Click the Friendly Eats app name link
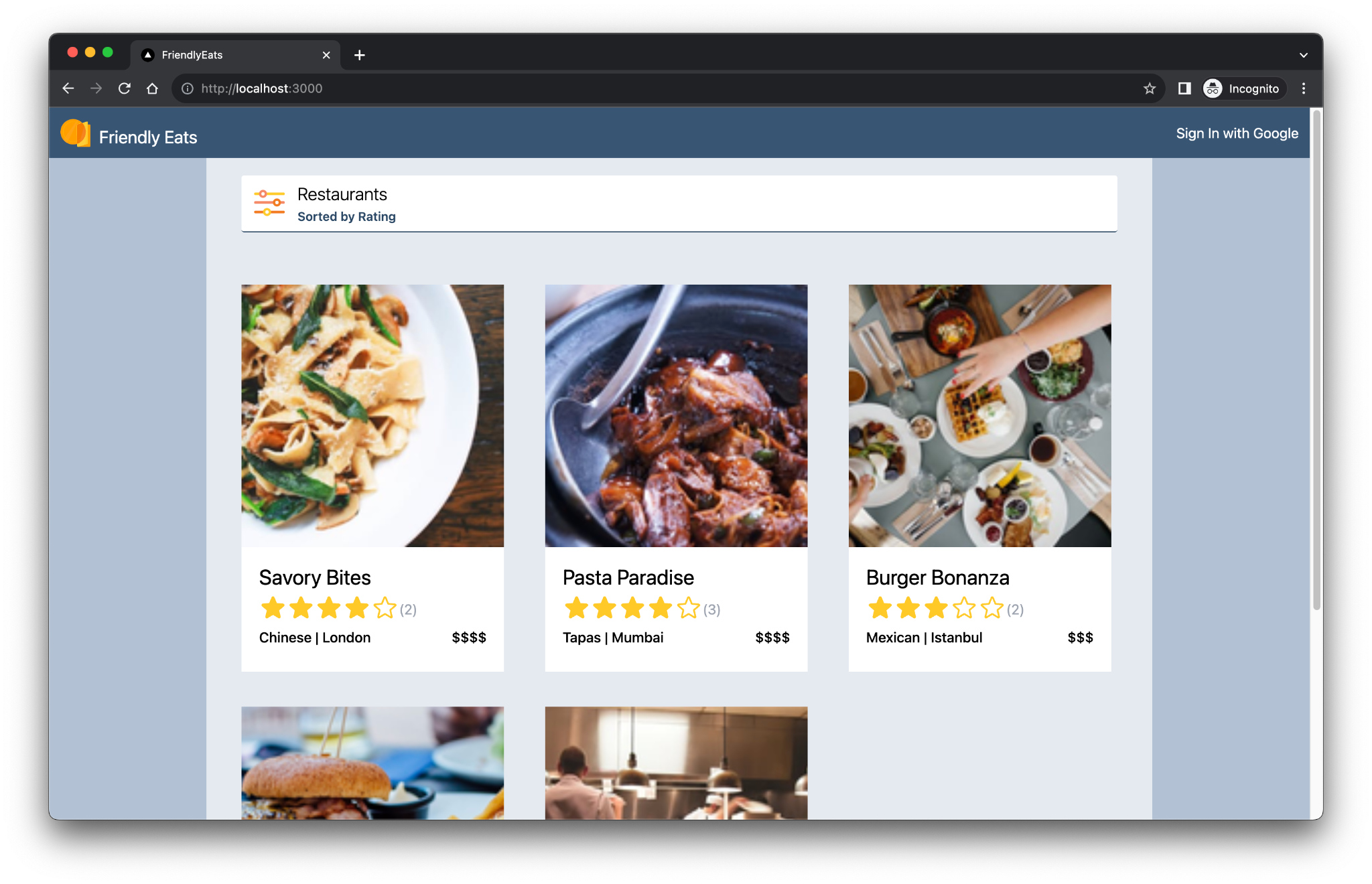Viewport: 1372px width, 884px height. [x=149, y=136]
